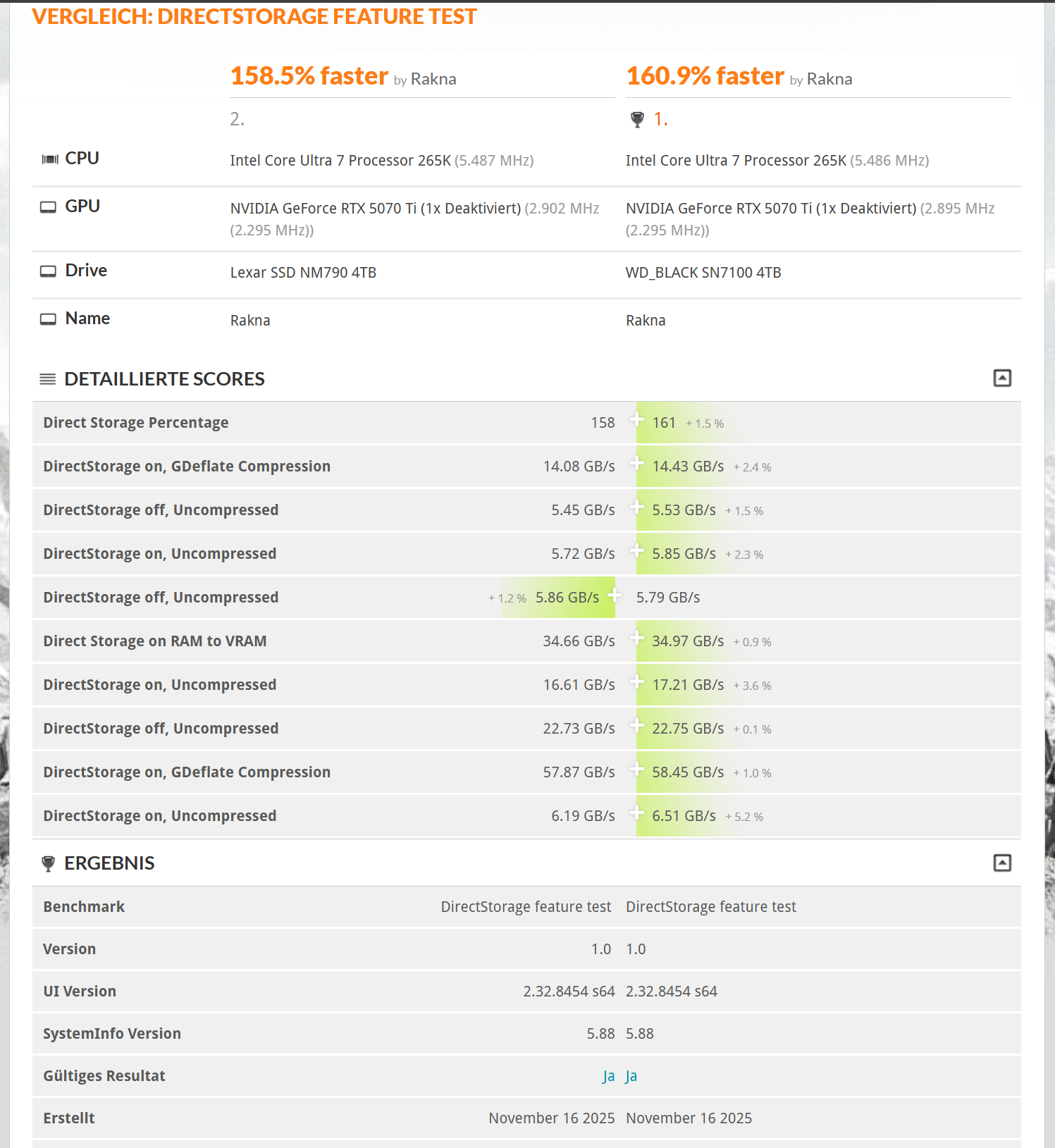Click the + 5.2 % difference label

(744, 817)
